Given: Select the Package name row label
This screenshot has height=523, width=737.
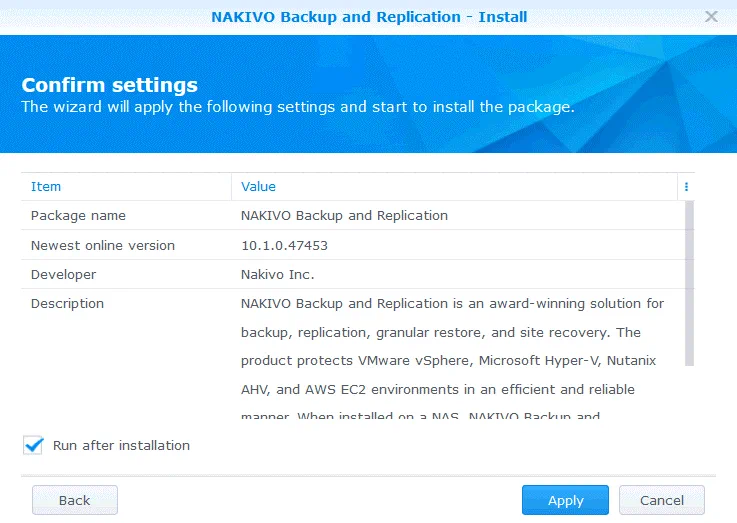Looking at the screenshot, I should click(78, 216).
